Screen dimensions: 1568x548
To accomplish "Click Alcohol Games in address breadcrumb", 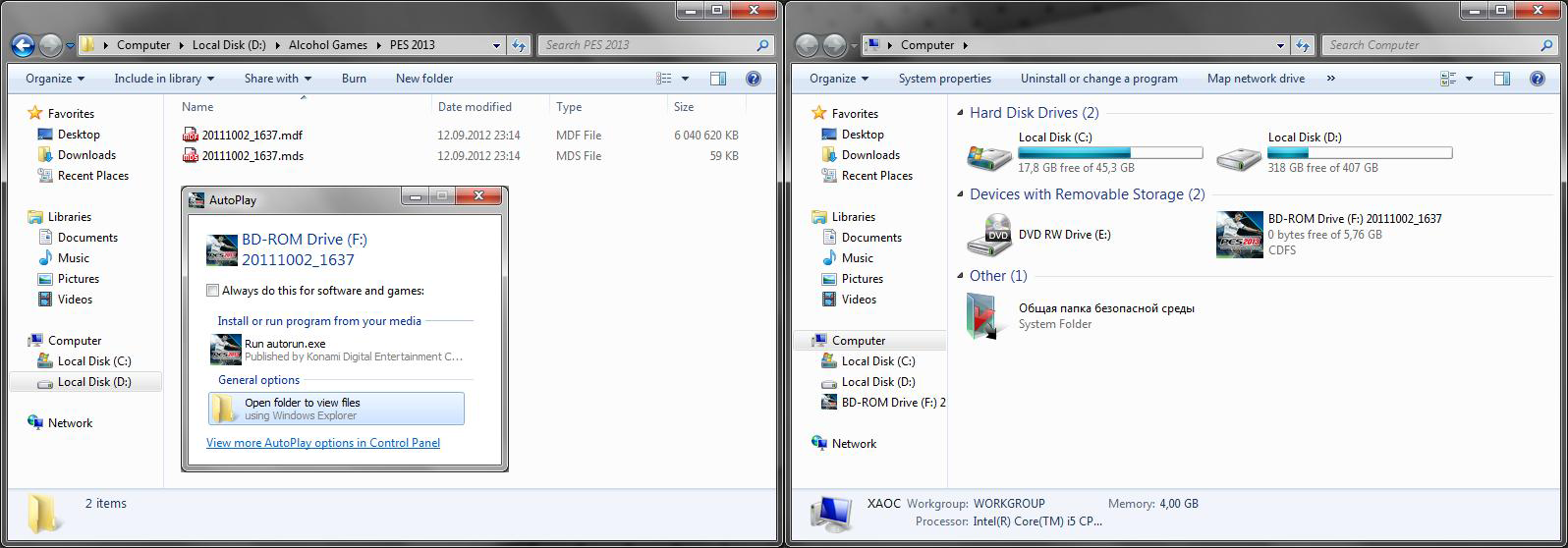I will (328, 45).
